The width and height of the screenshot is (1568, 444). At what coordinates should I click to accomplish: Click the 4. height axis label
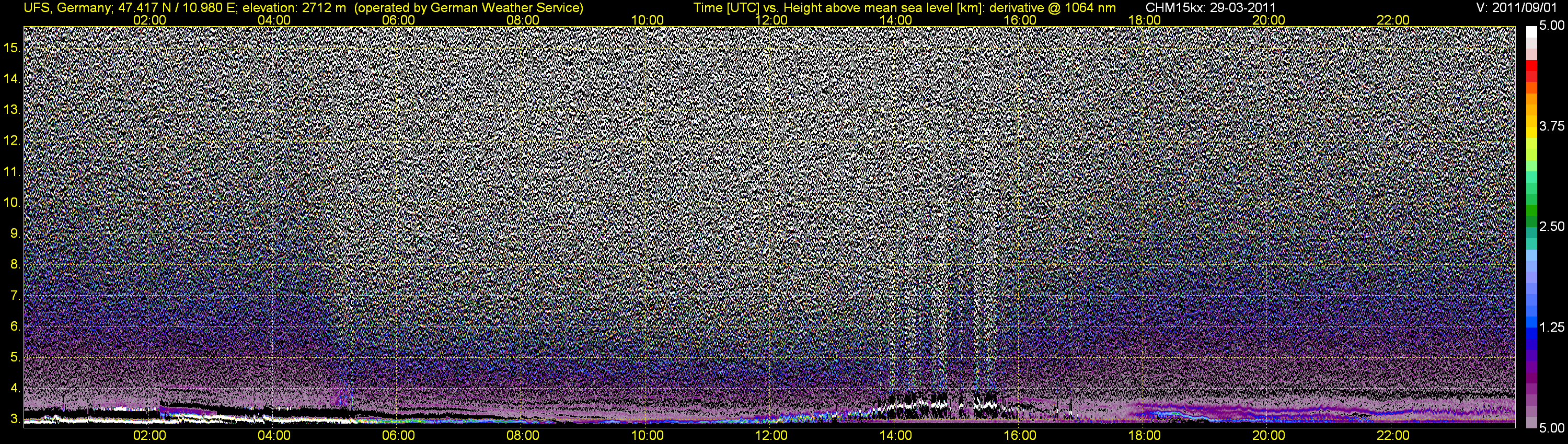point(15,388)
